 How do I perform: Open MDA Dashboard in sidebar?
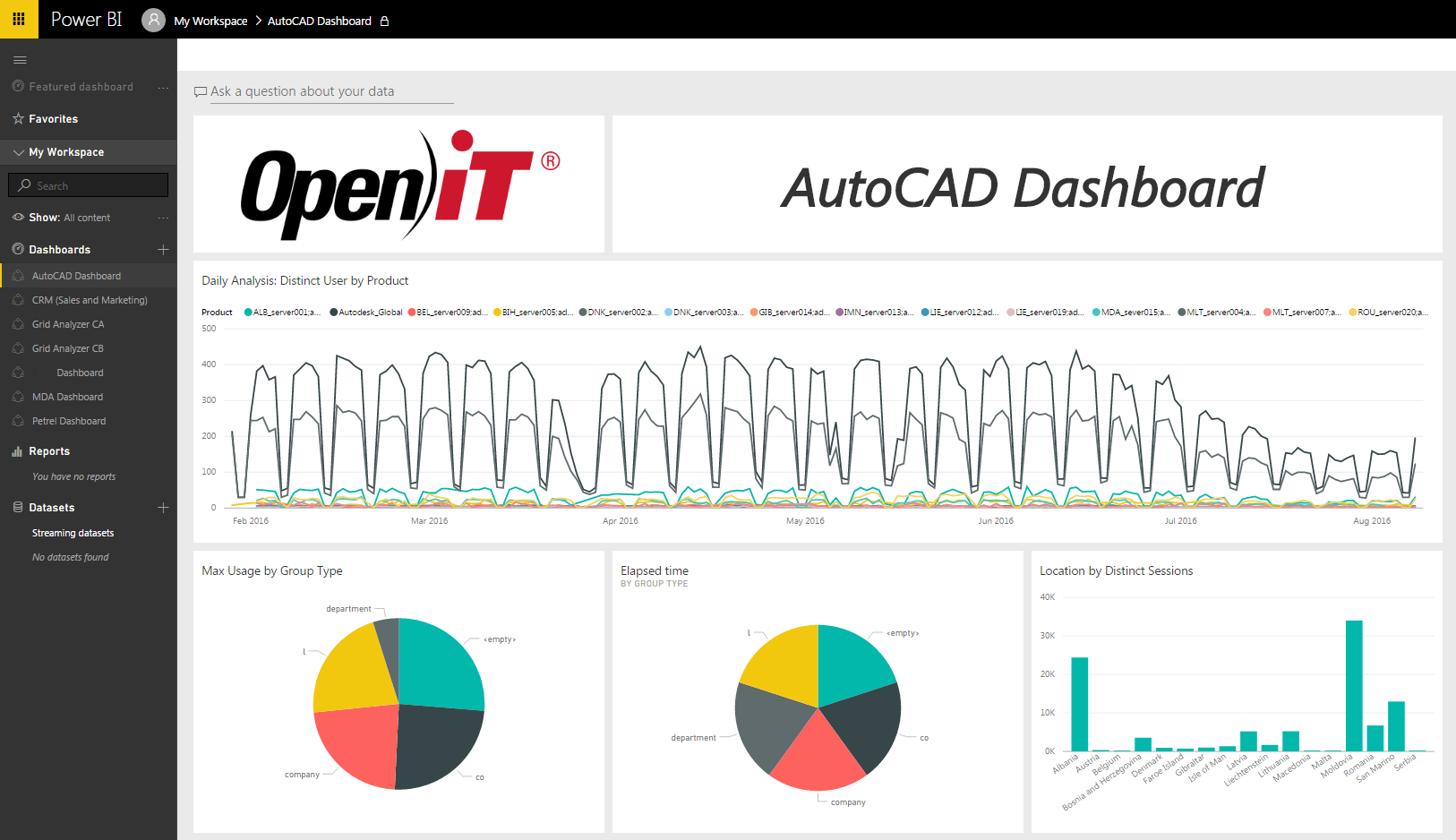(x=67, y=397)
